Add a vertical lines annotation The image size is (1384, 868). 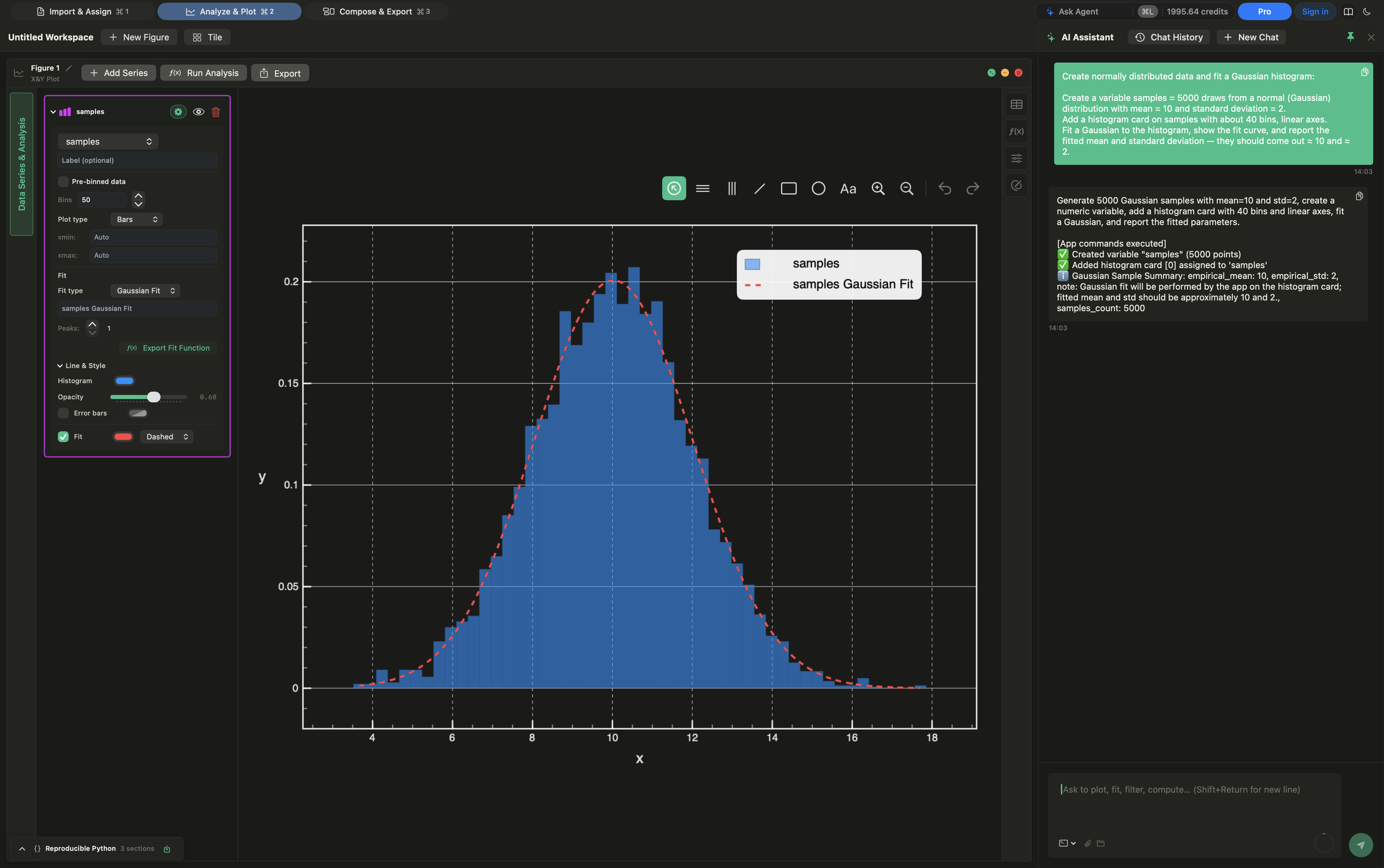(x=732, y=188)
